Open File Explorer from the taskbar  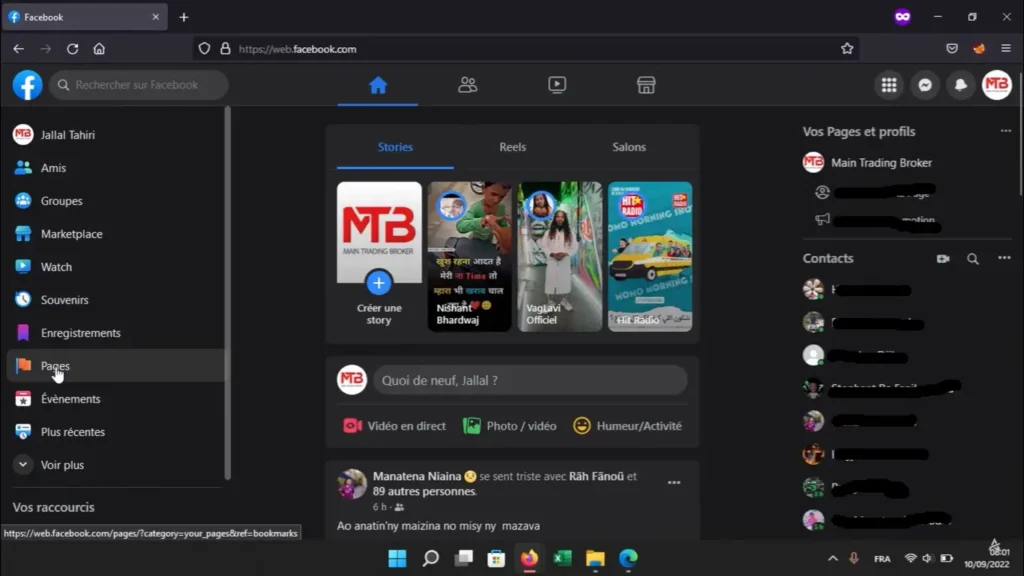point(595,558)
